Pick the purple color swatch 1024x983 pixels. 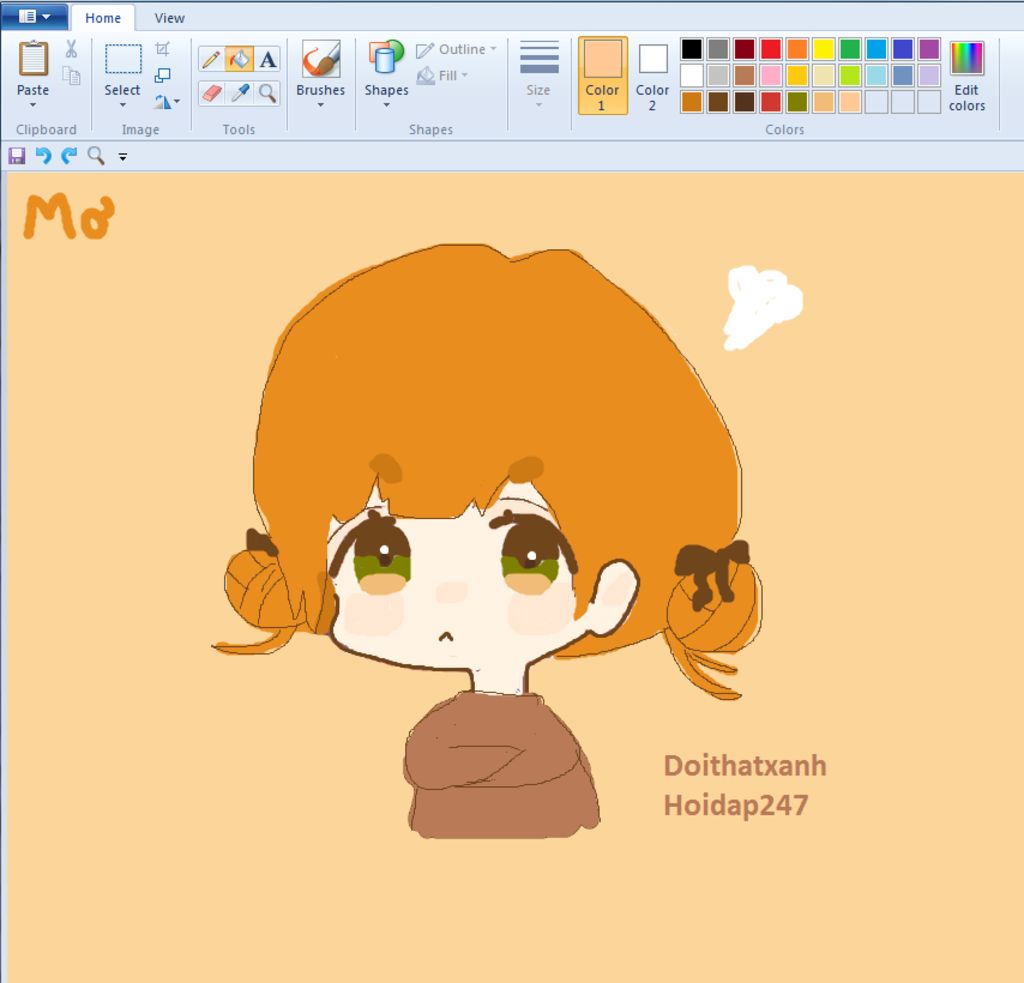[929, 49]
